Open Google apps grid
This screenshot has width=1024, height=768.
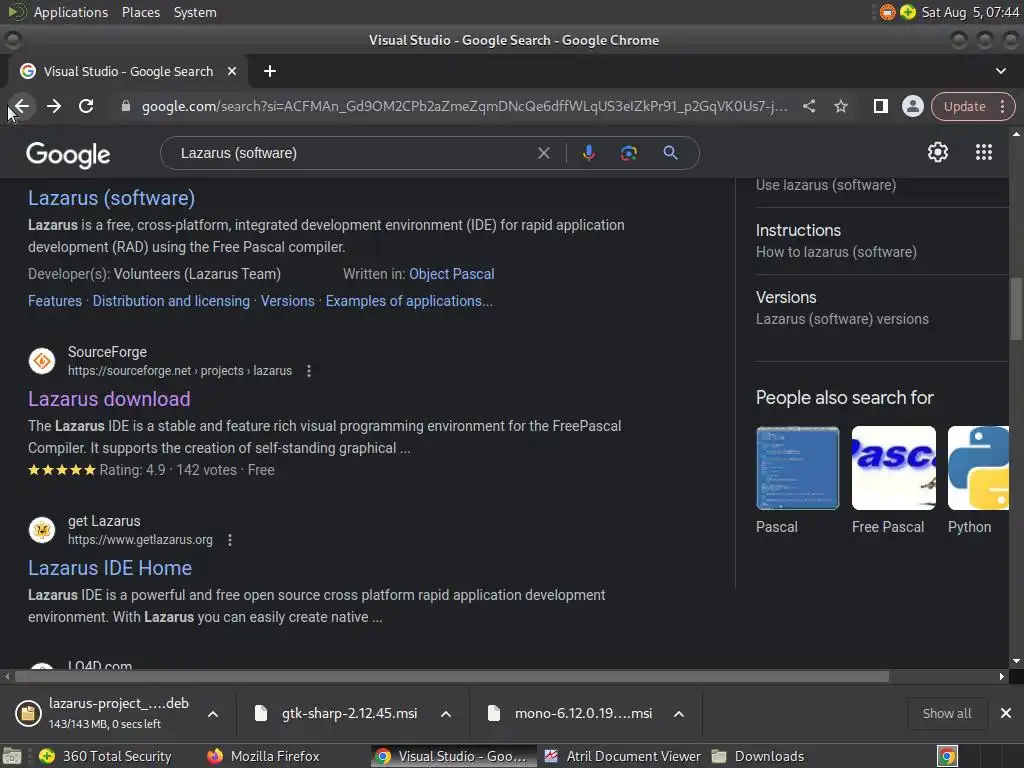[x=984, y=152]
